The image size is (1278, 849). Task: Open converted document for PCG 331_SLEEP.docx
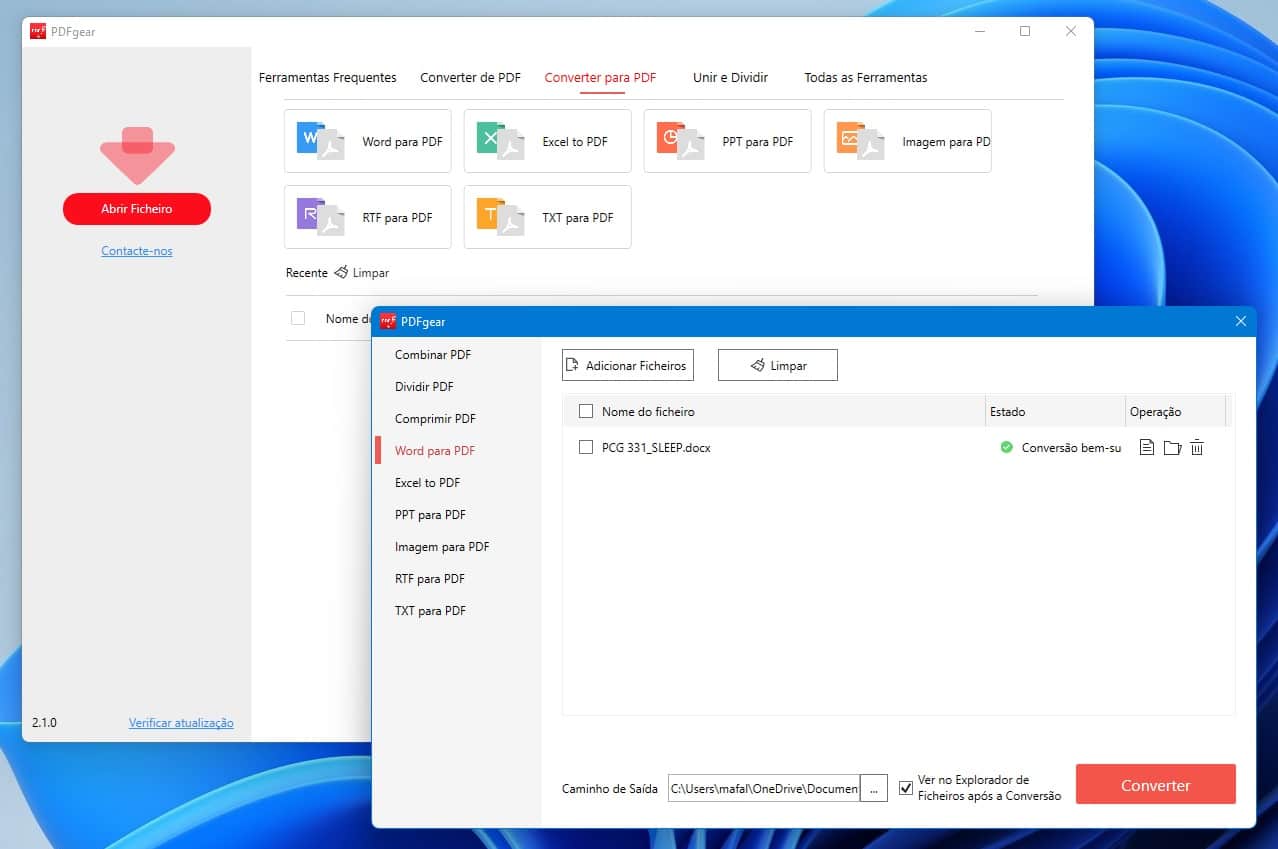1147,448
